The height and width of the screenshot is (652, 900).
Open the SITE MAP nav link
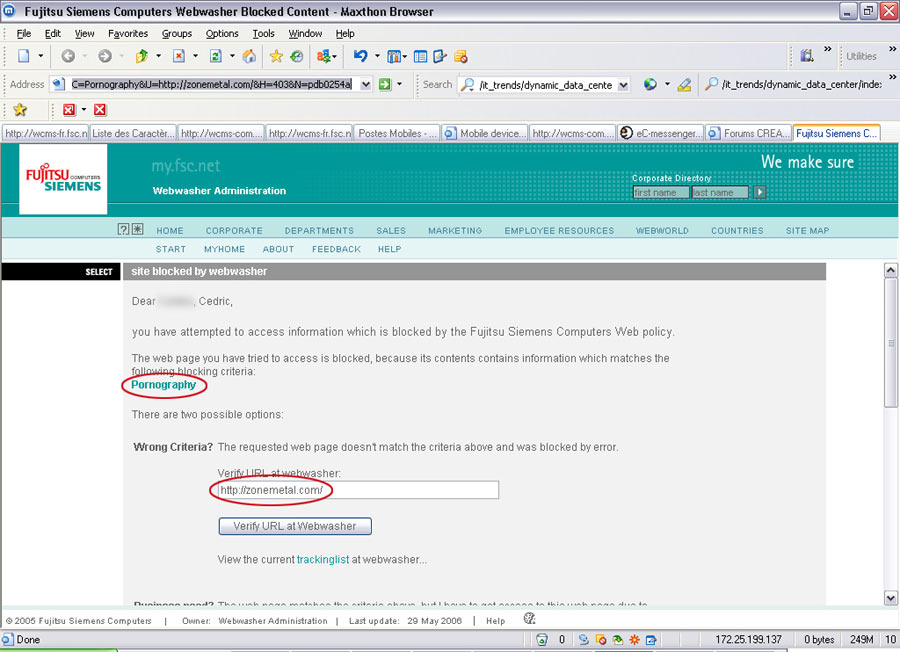tap(807, 230)
